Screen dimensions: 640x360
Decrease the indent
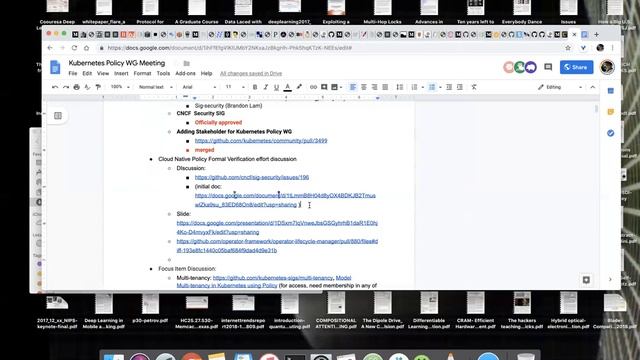coord(449,87)
